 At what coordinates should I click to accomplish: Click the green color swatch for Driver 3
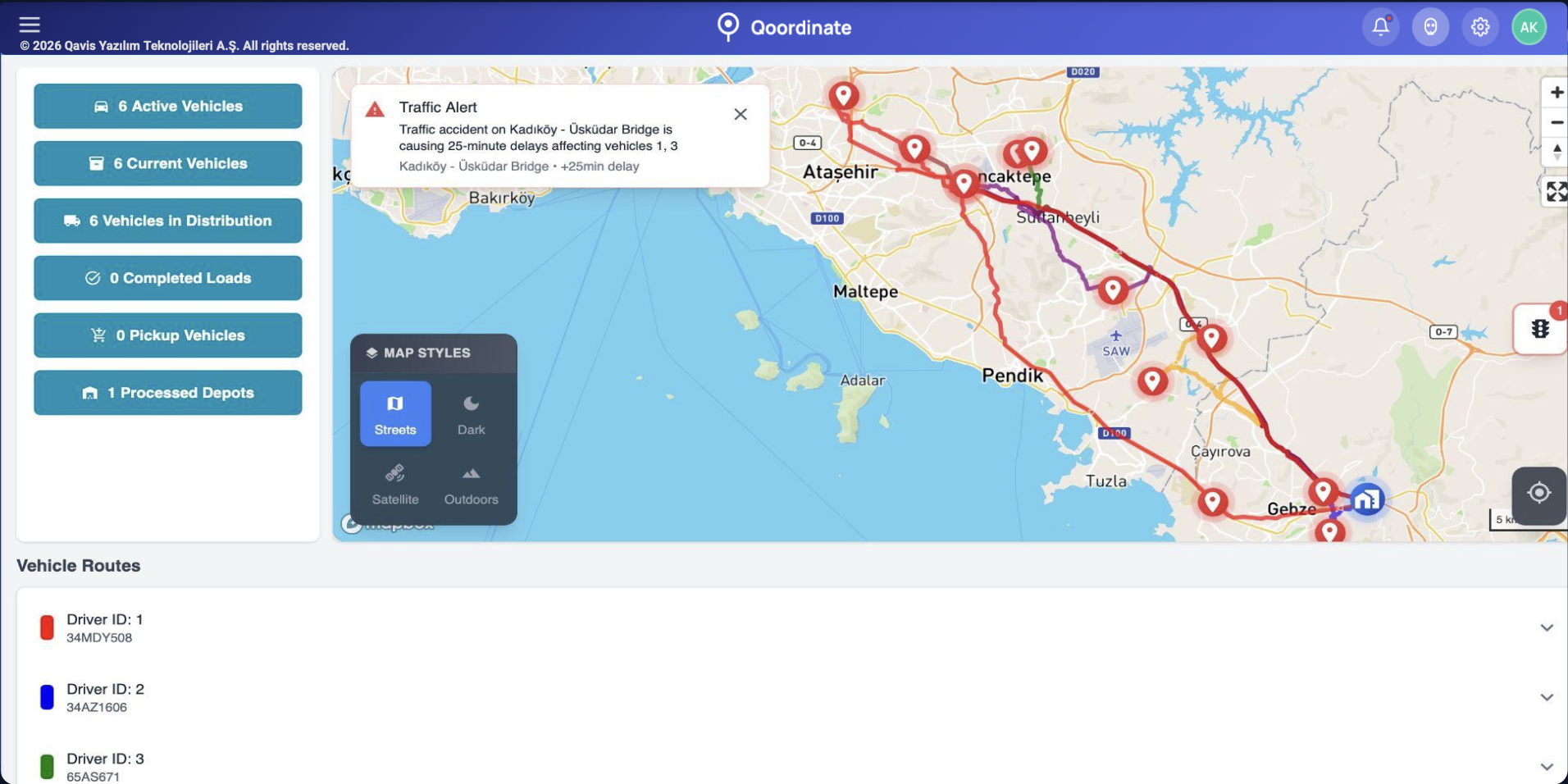click(47, 767)
